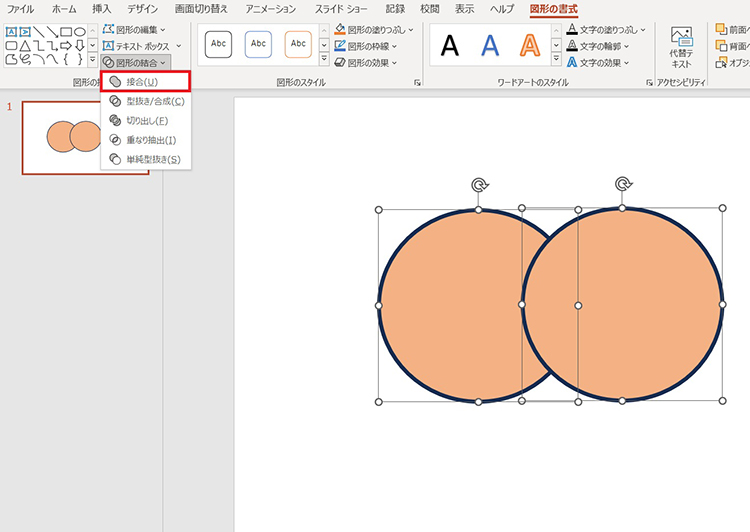750x532 pixels.
Task: Pick the oval shape in shapes gallery
Action: click(80, 31)
